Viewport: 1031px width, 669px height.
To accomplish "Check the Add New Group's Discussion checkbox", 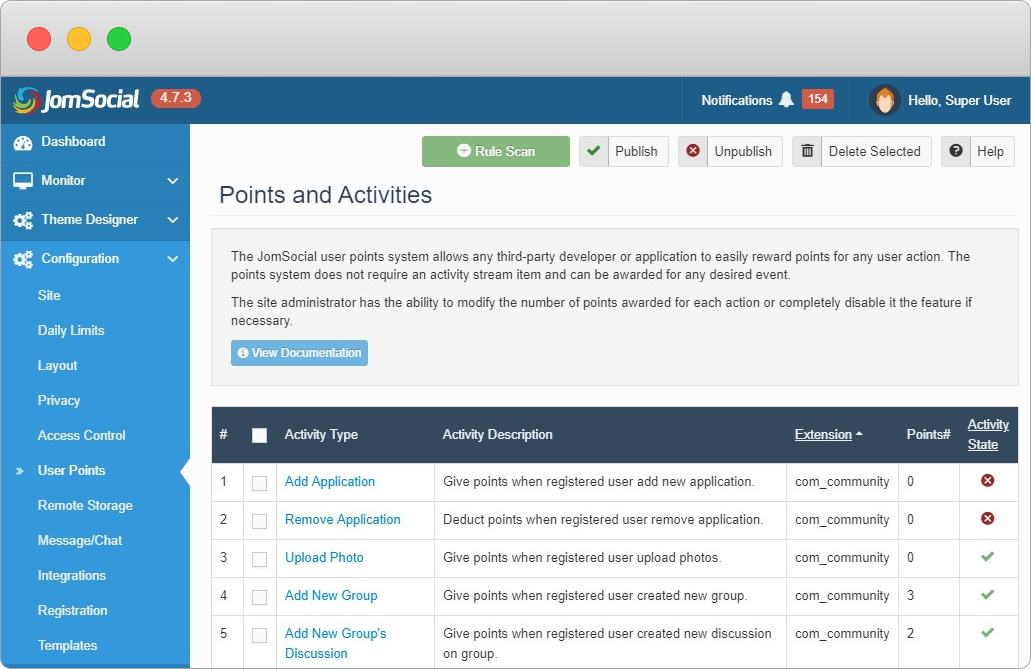I will (260, 635).
